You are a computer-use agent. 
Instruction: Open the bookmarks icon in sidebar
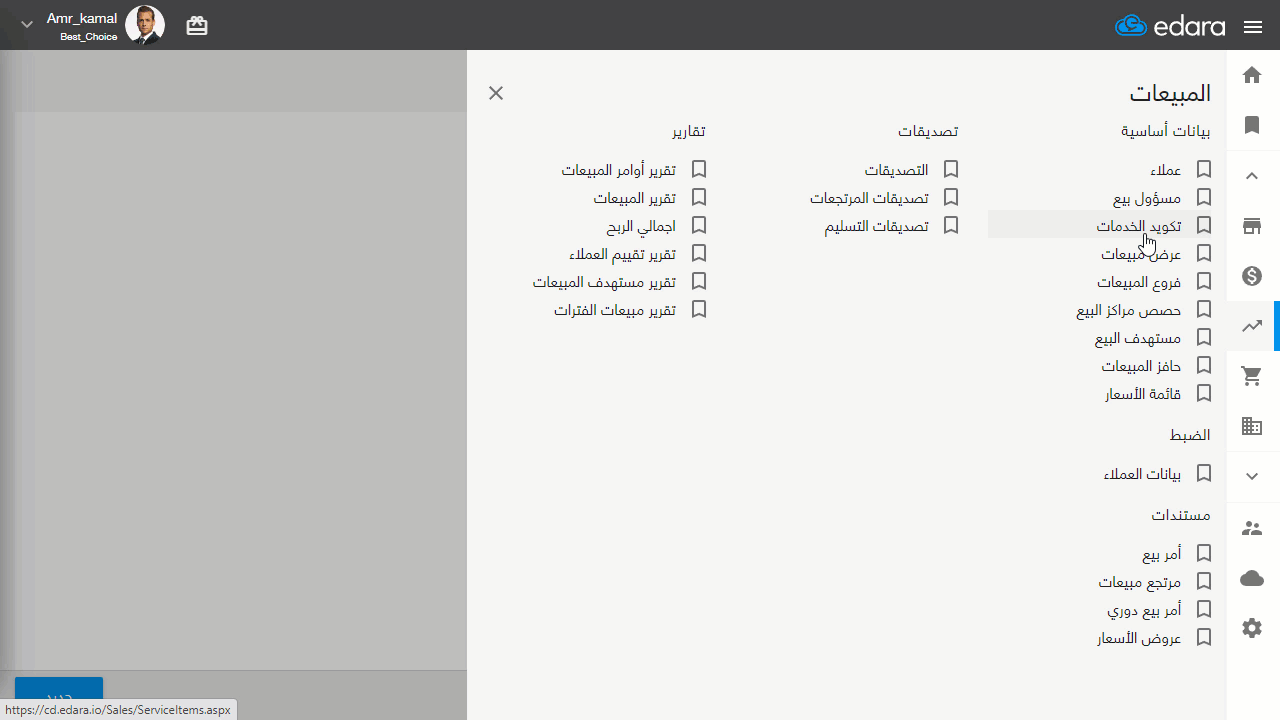(x=1252, y=125)
